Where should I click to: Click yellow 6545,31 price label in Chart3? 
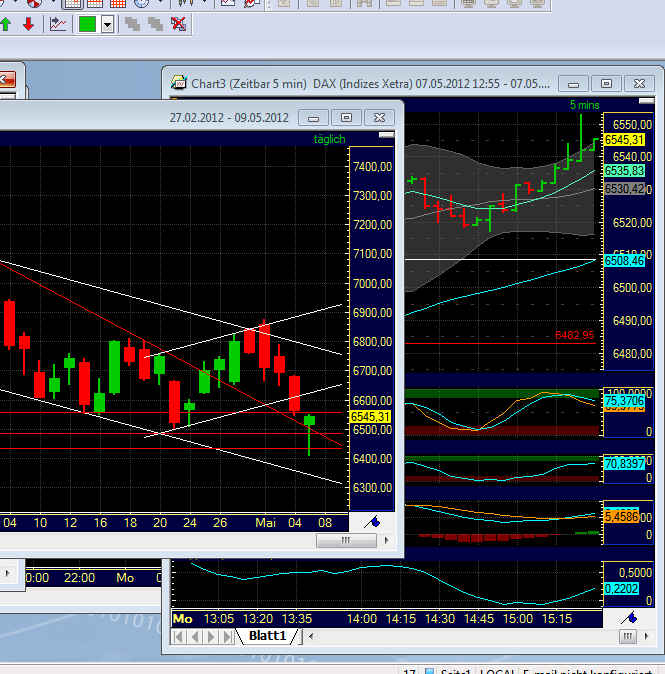tap(624, 140)
